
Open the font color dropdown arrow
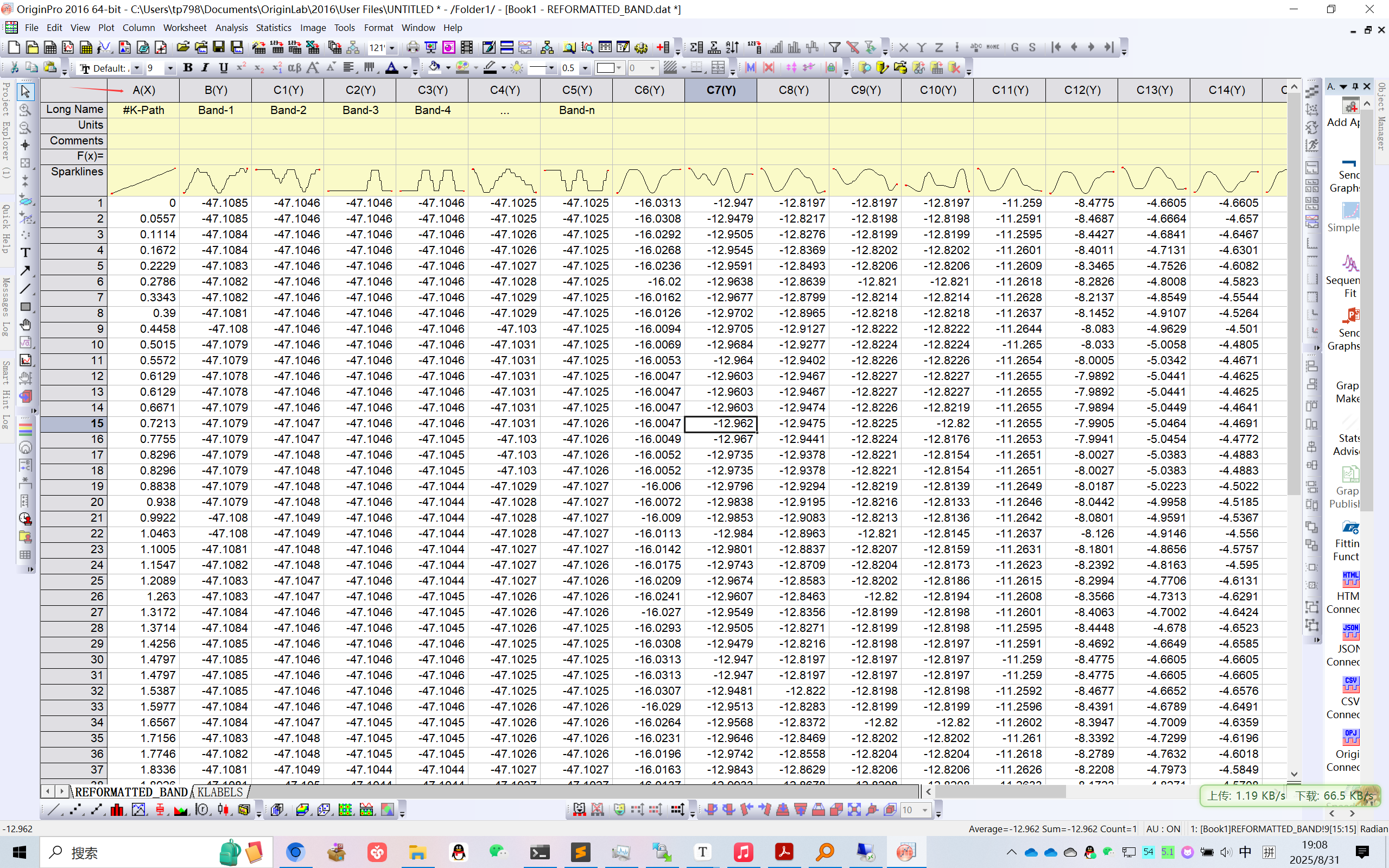coord(405,68)
